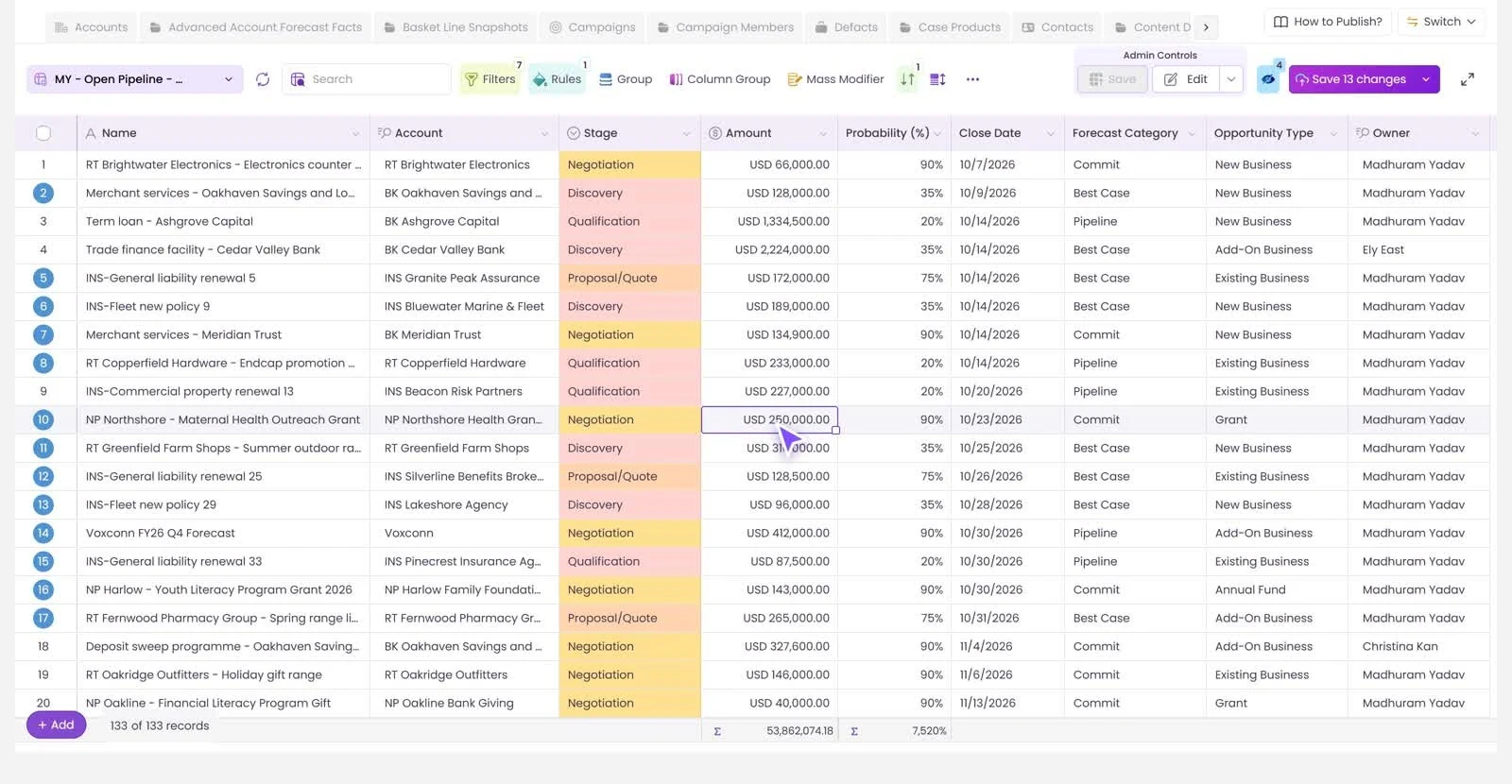Click the Save 13 changes button
This screenshot has width=1512, height=784.
(x=1350, y=79)
